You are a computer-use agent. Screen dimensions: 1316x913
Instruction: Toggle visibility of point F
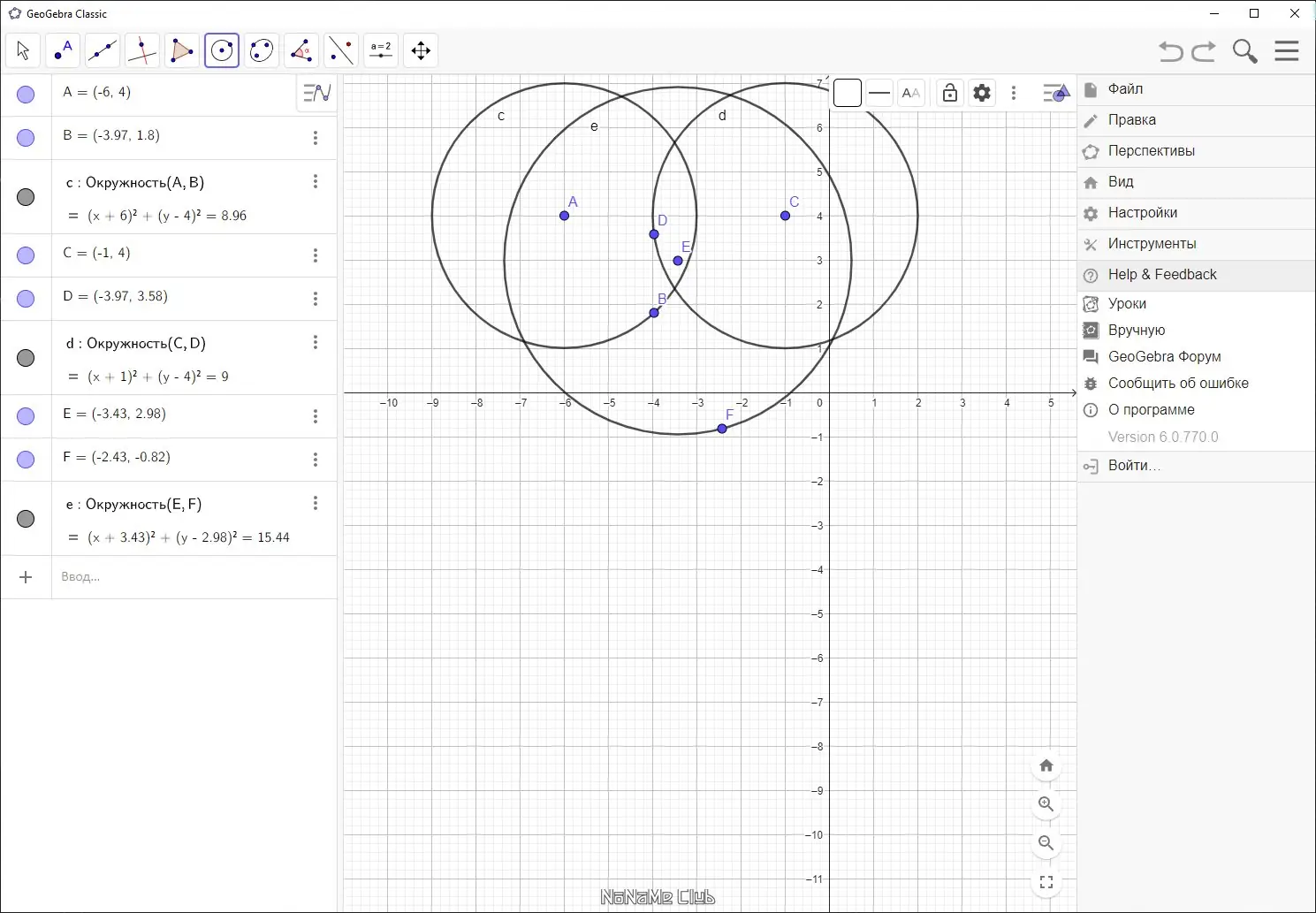(x=26, y=460)
